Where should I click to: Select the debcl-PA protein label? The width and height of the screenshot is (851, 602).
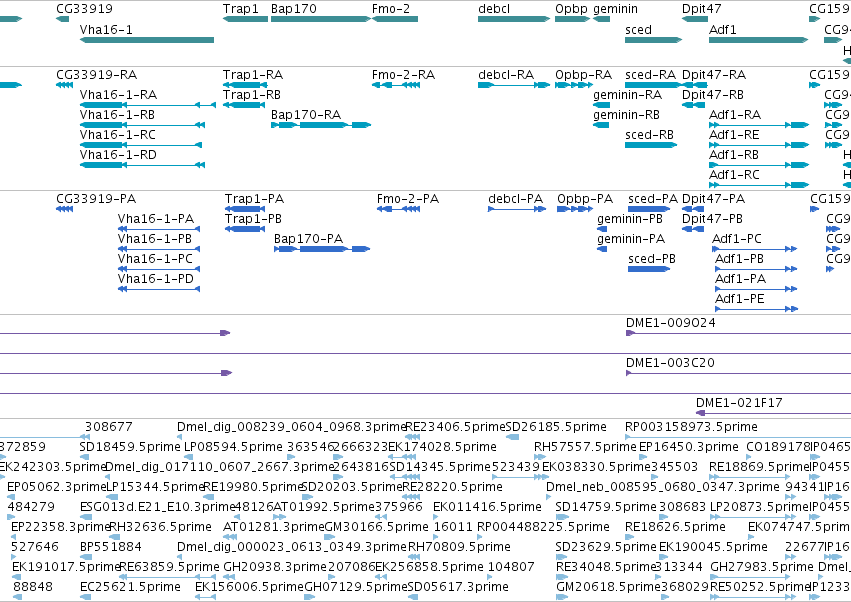[516, 199]
